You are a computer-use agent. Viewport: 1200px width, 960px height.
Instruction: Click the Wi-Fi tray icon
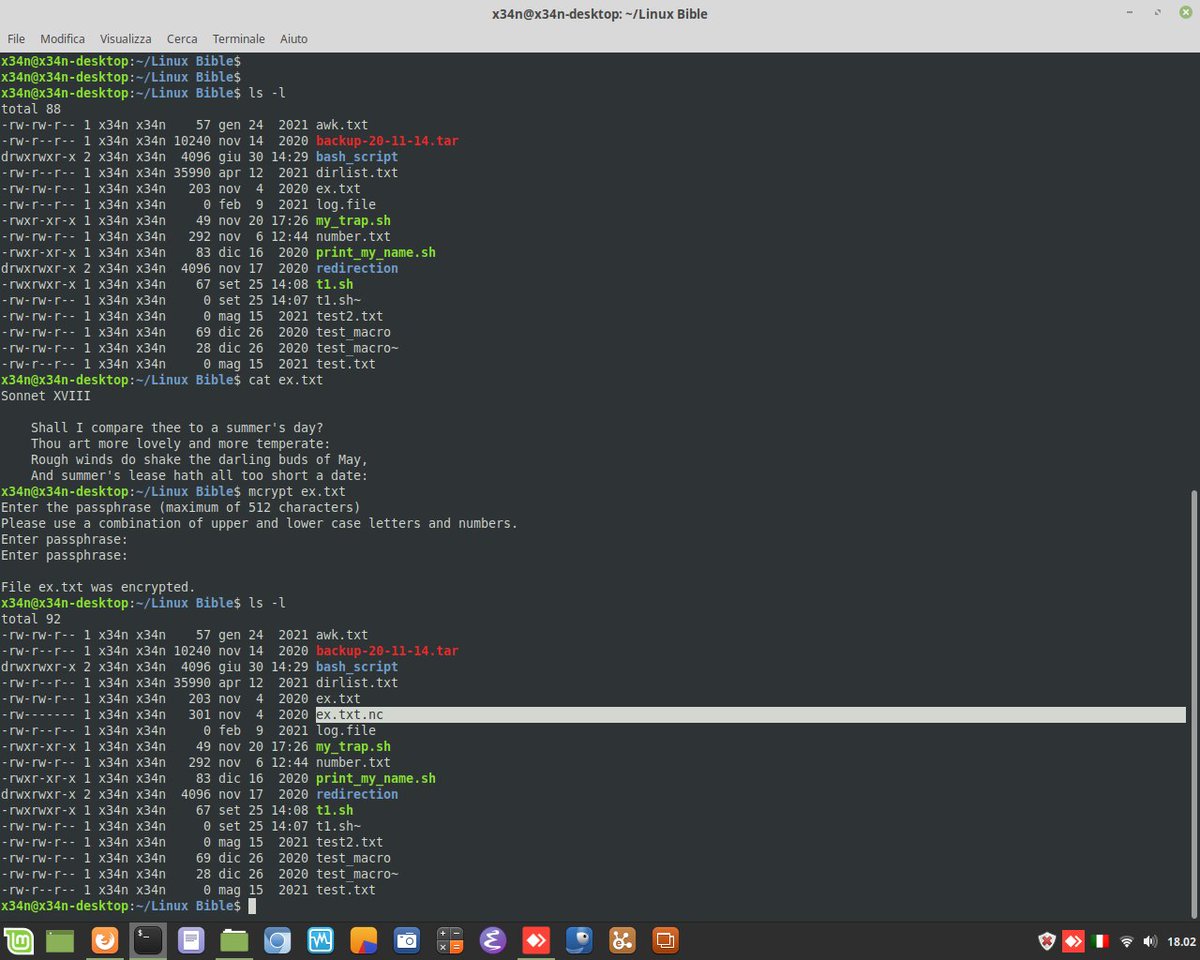[x=1126, y=940]
